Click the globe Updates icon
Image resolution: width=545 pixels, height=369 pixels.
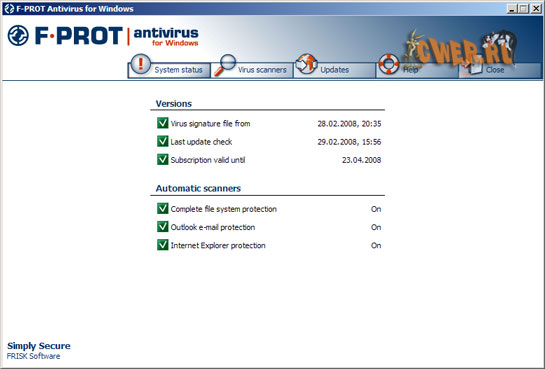pyautogui.click(x=306, y=64)
